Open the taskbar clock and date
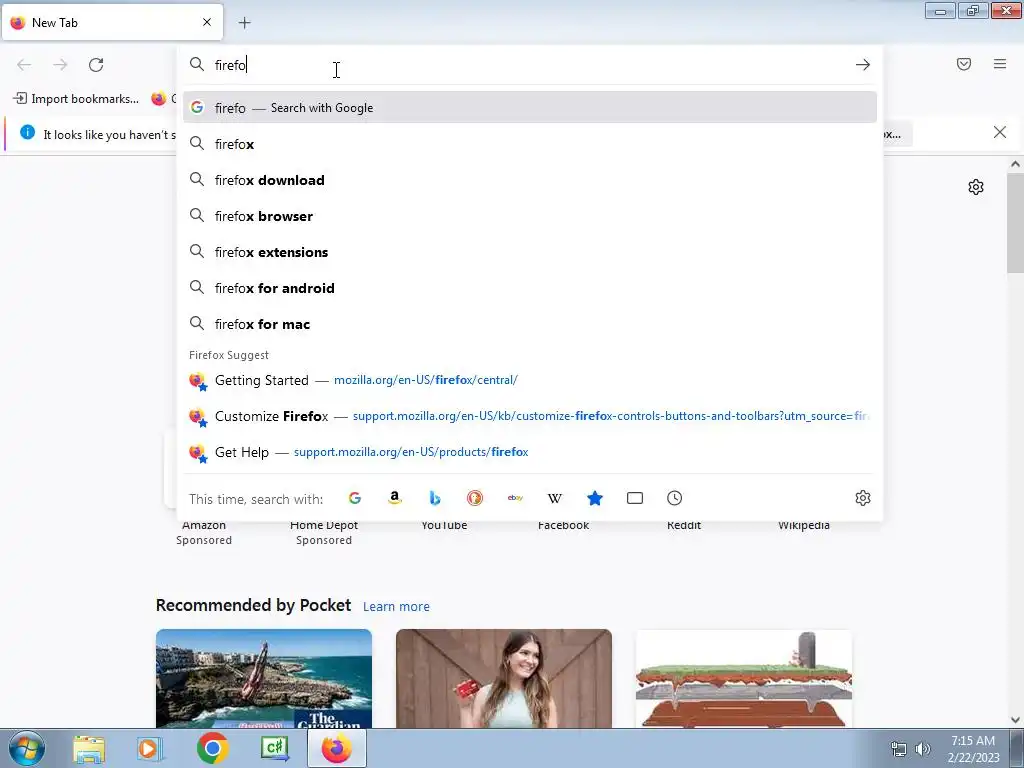This screenshot has height=768, width=1024. [974, 749]
